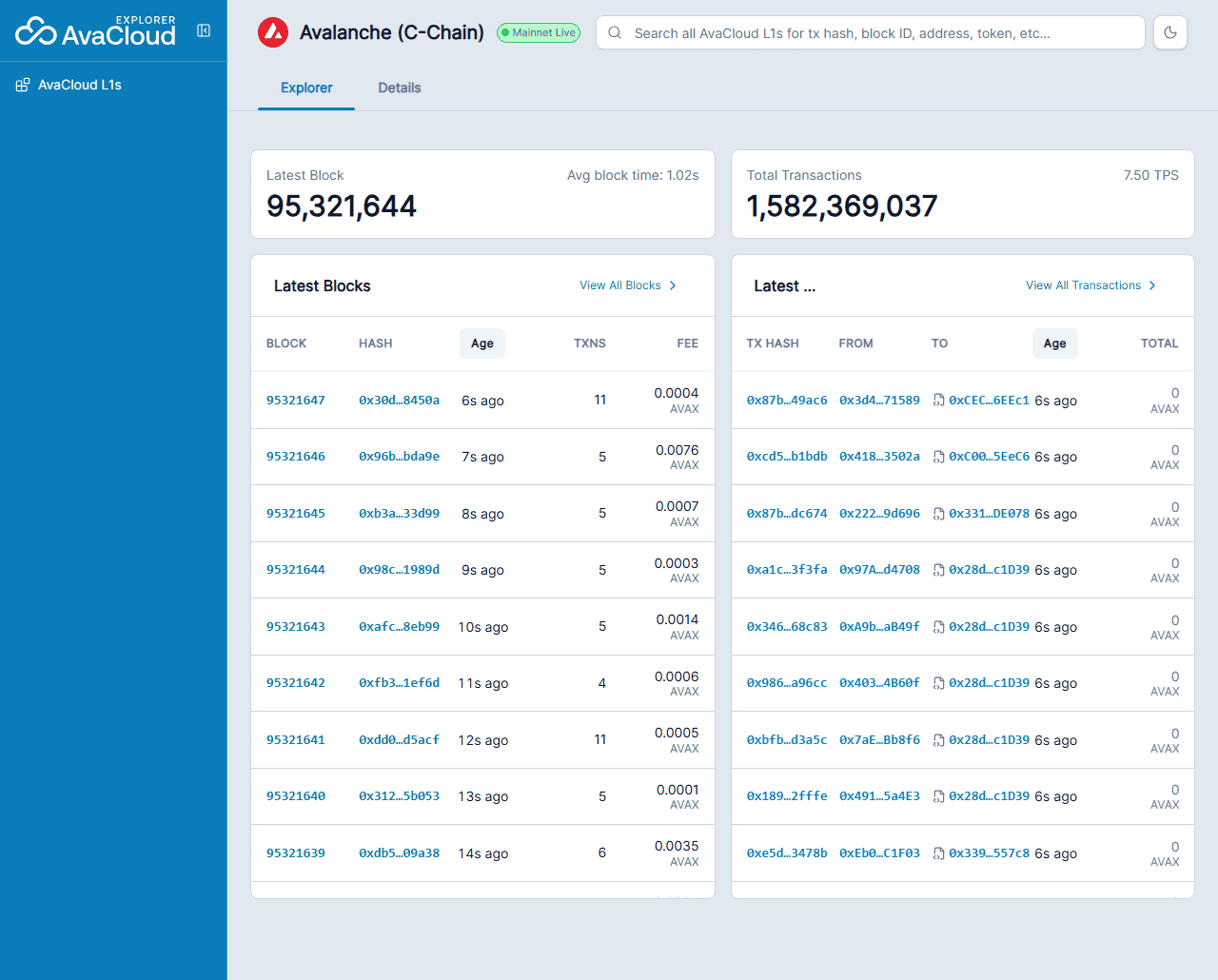Open block 95321643
1218x980 pixels.
click(x=296, y=627)
